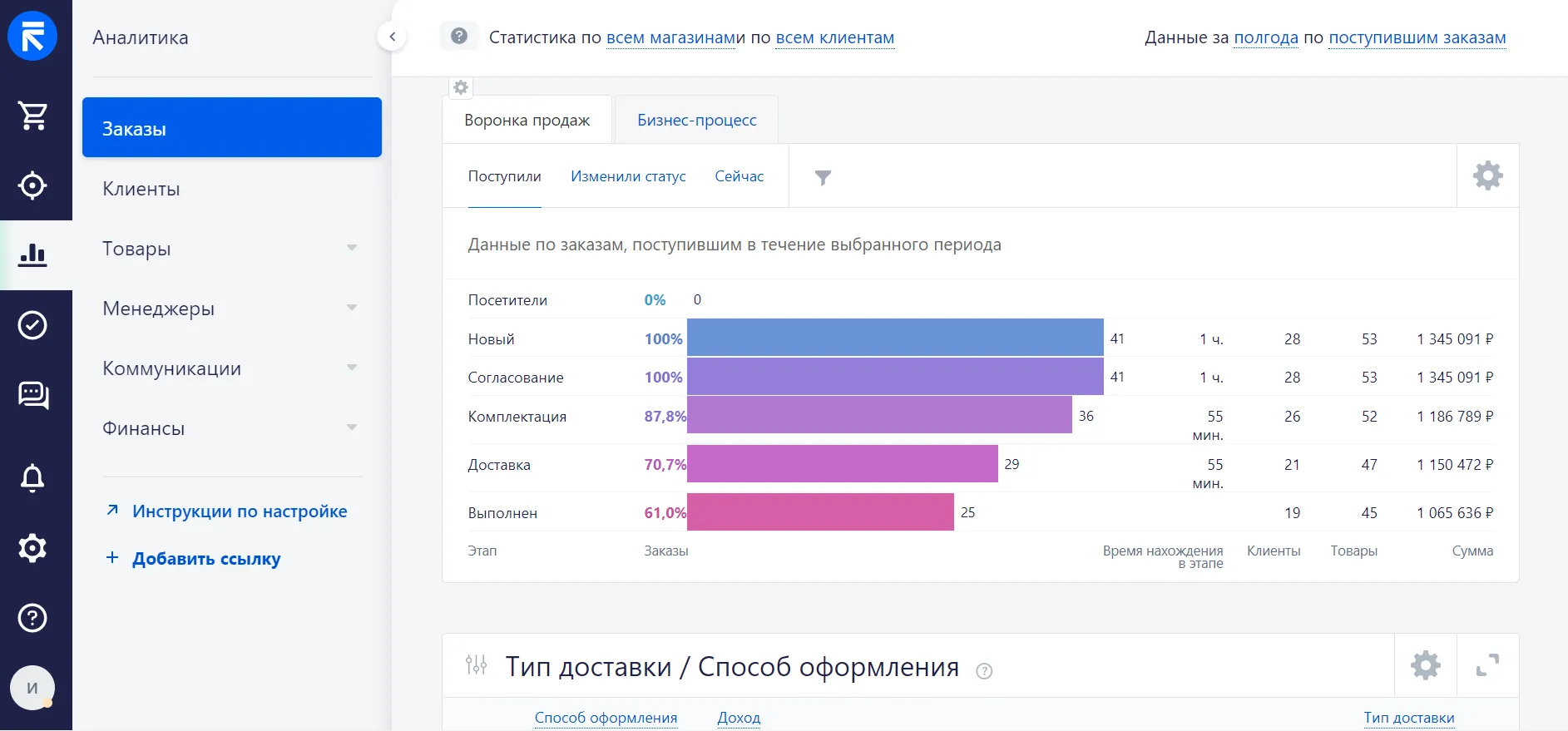Open the 'Способ оформления' selector
Screen dimensions: 1568x731
[606, 718]
